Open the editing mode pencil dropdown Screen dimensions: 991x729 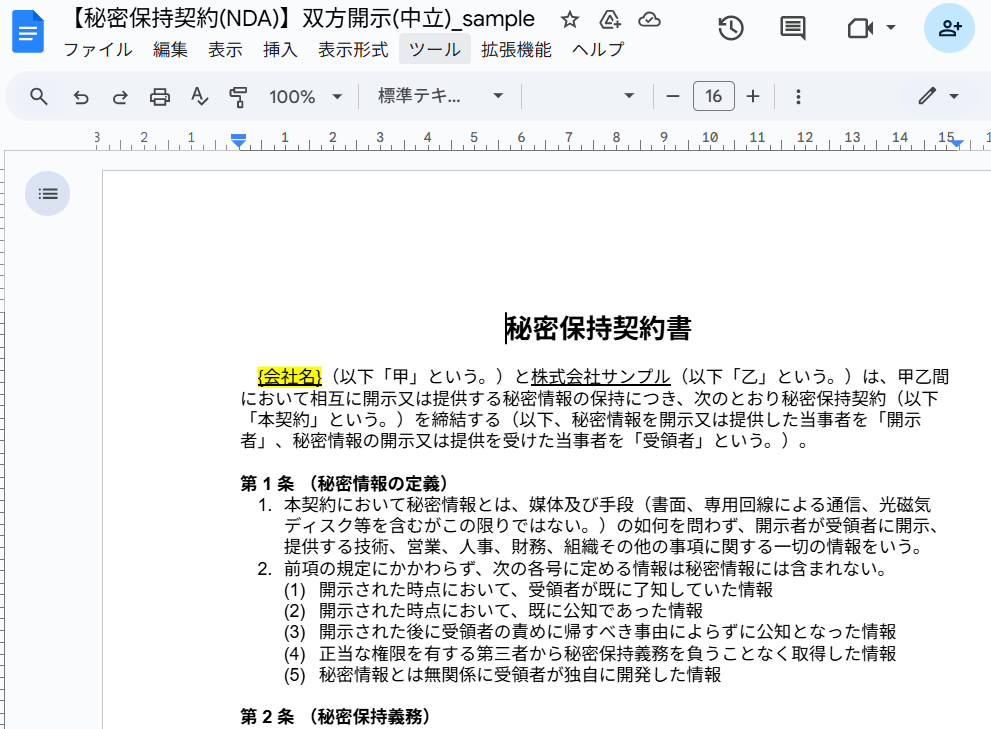coord(939,97)
